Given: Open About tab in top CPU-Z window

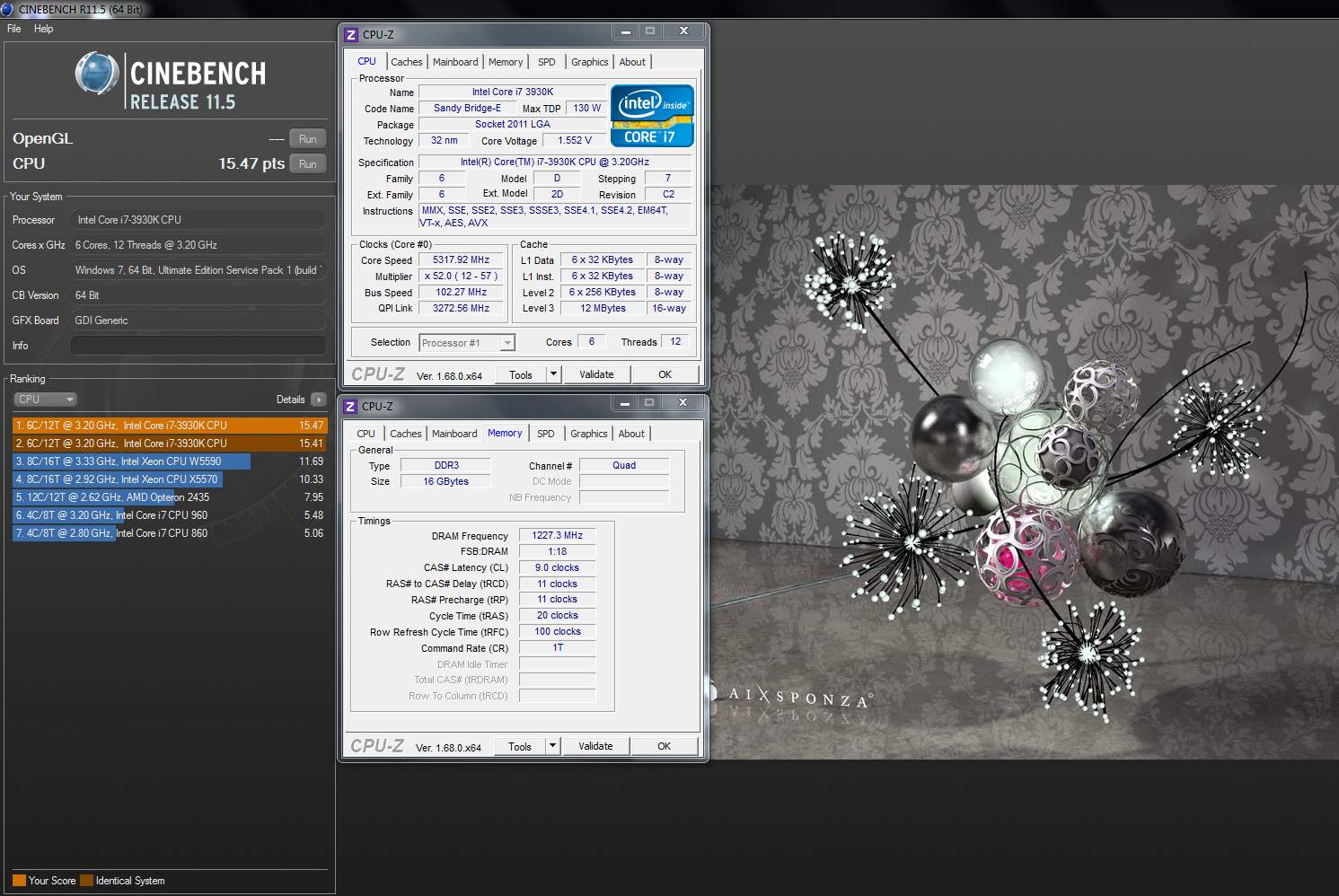Looking at the screenshot, I should point(632,62).
